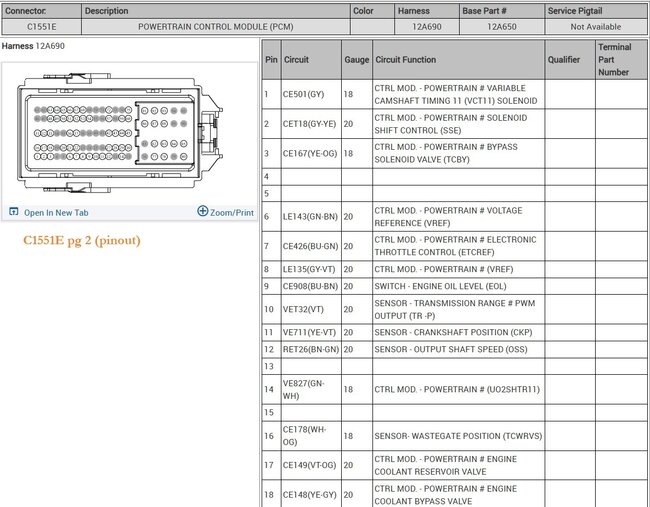Select circuit LE143(GN-BN)
Image resolution: width=650 pixels, height=507 pixels.
coord(310,217)
